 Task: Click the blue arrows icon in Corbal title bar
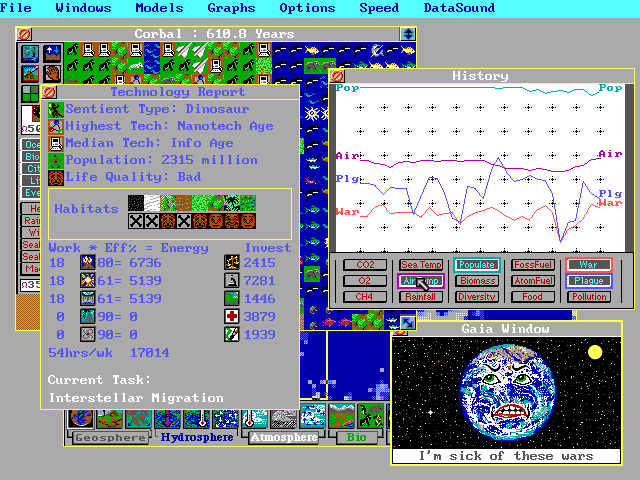(408, 34)
